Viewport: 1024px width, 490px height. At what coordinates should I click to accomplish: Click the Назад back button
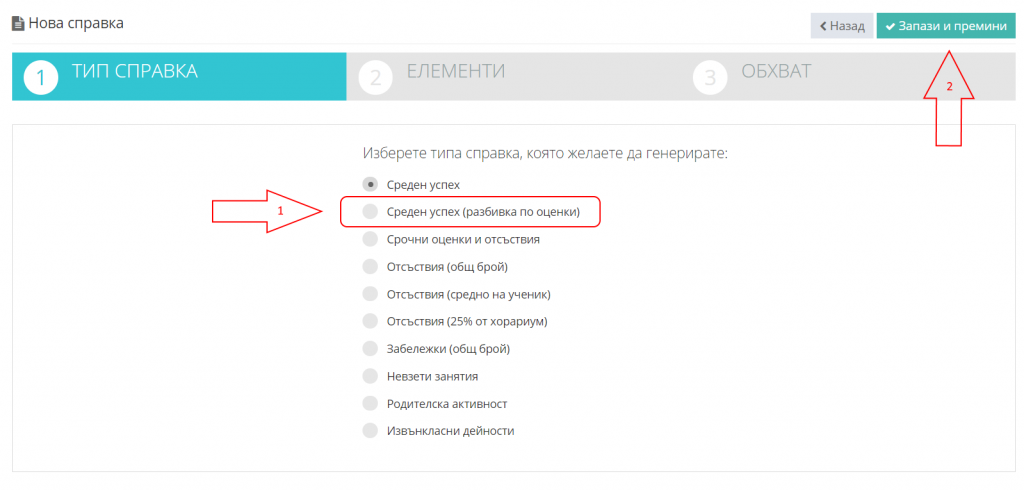(842, 26)
